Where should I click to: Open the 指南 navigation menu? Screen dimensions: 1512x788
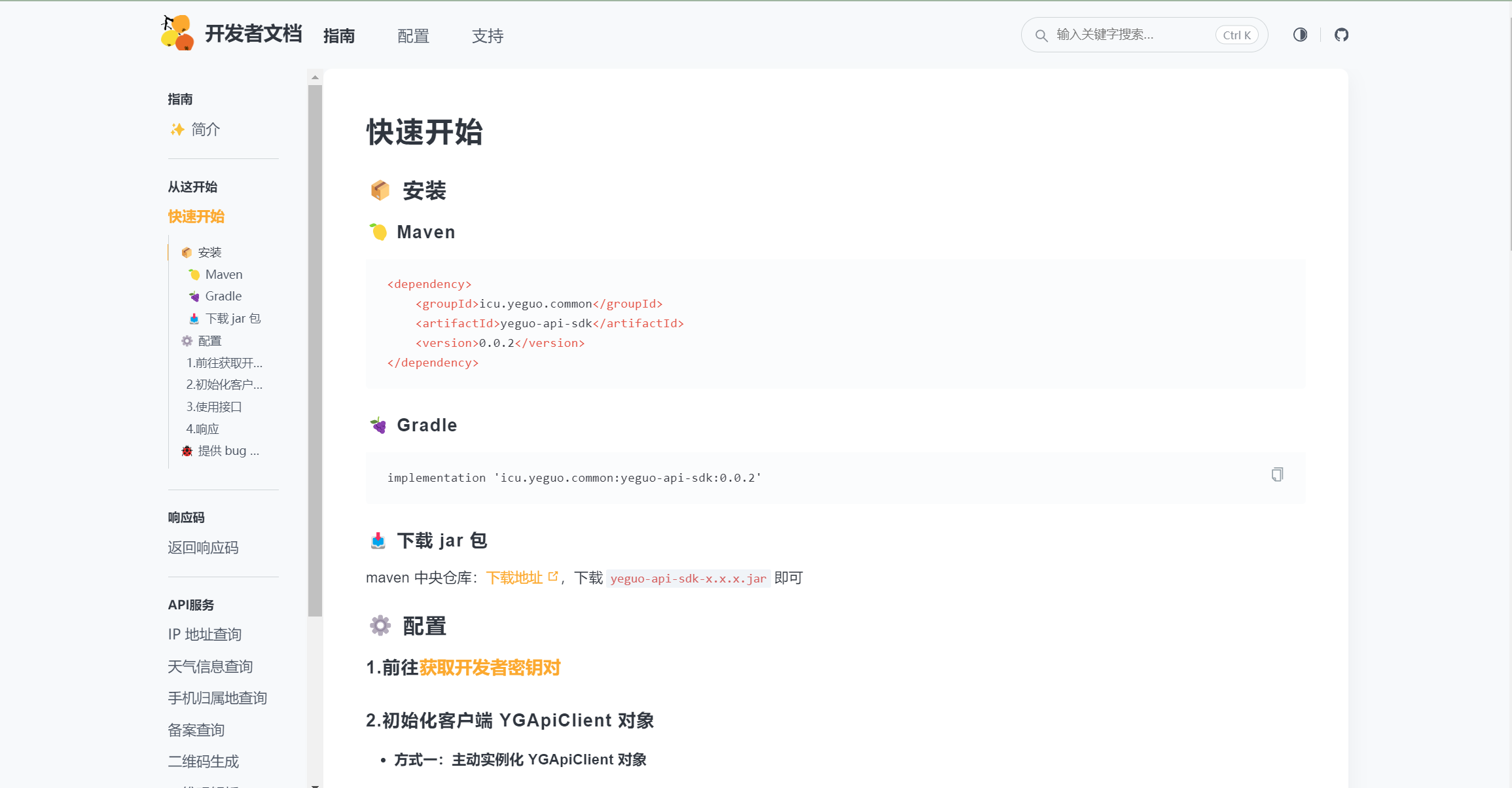point(339,35)
